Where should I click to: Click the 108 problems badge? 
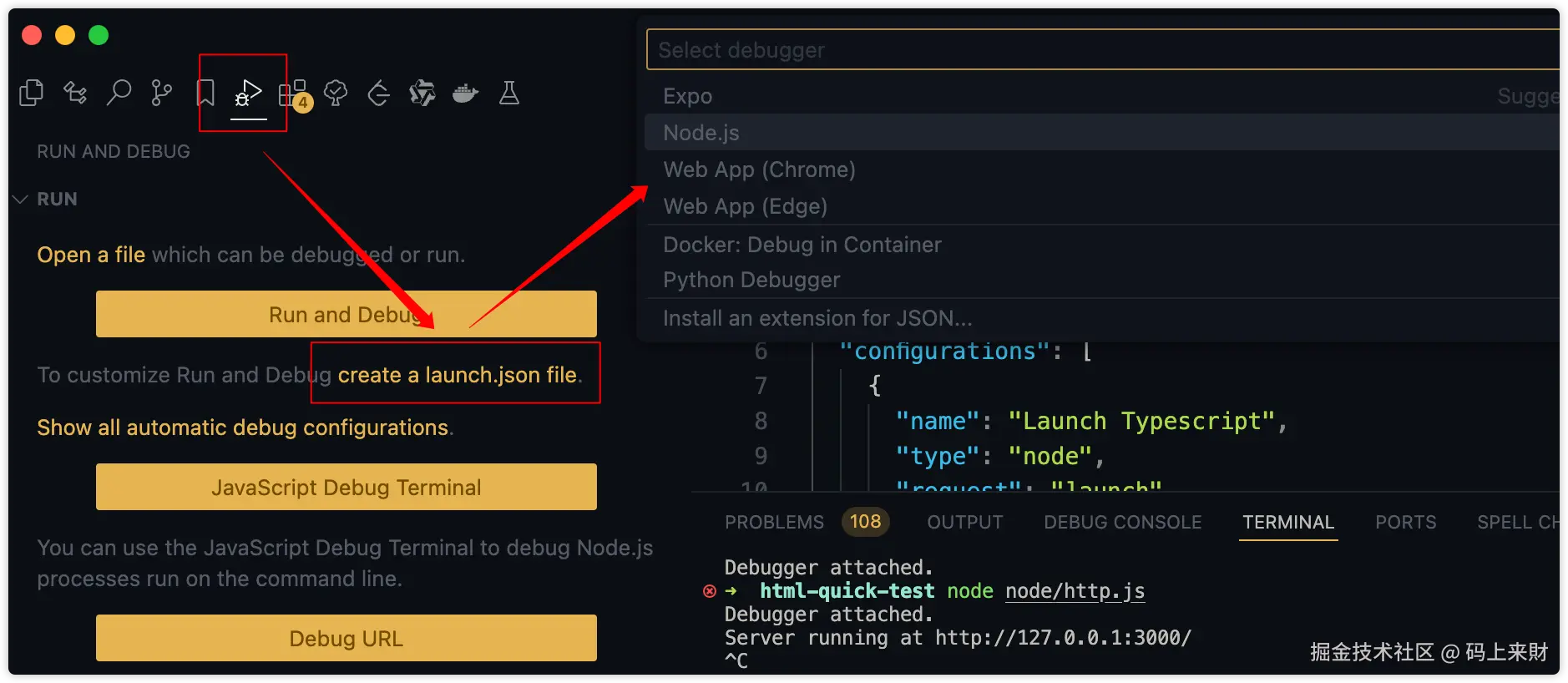(865, 522)
